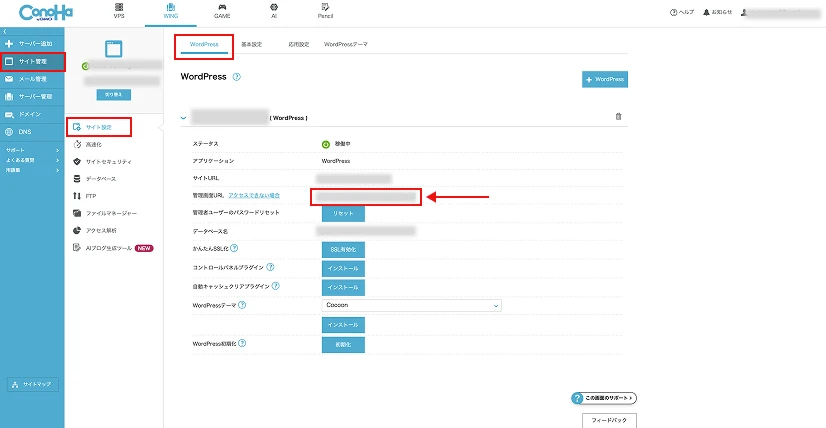Click the フィードバック button

[x=609, y=421]
